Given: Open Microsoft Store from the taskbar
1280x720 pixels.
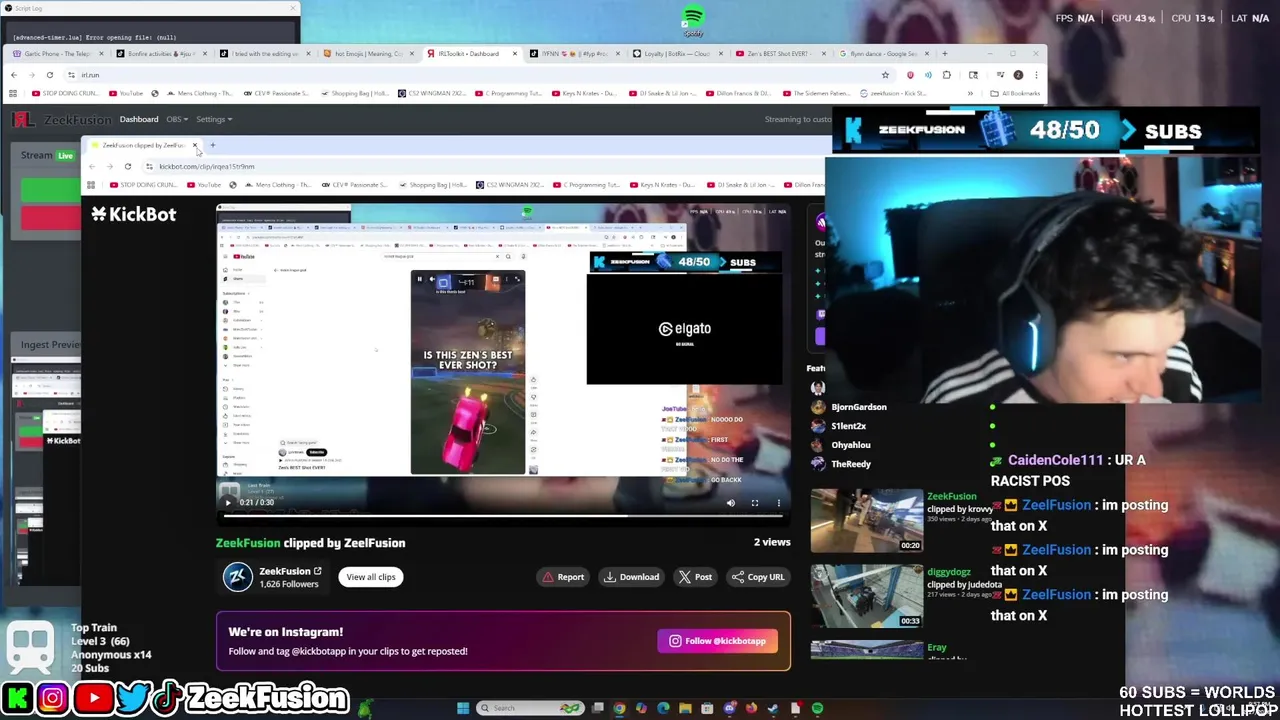Looking at the screenshot, I should pos(707,708).
